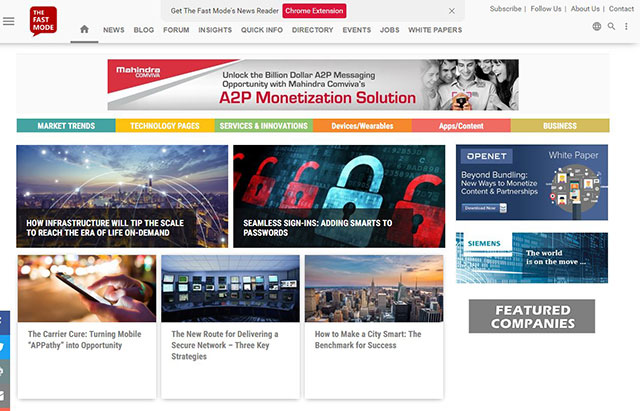
Task: Open How to Make a City Smart title
Action: 368,340
